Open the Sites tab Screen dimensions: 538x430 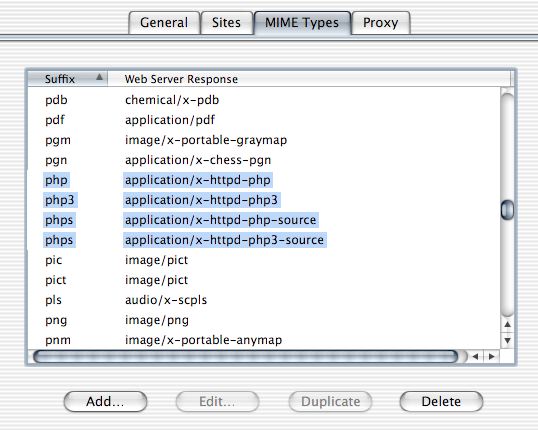pyautogui.click(x=226, y=23)
